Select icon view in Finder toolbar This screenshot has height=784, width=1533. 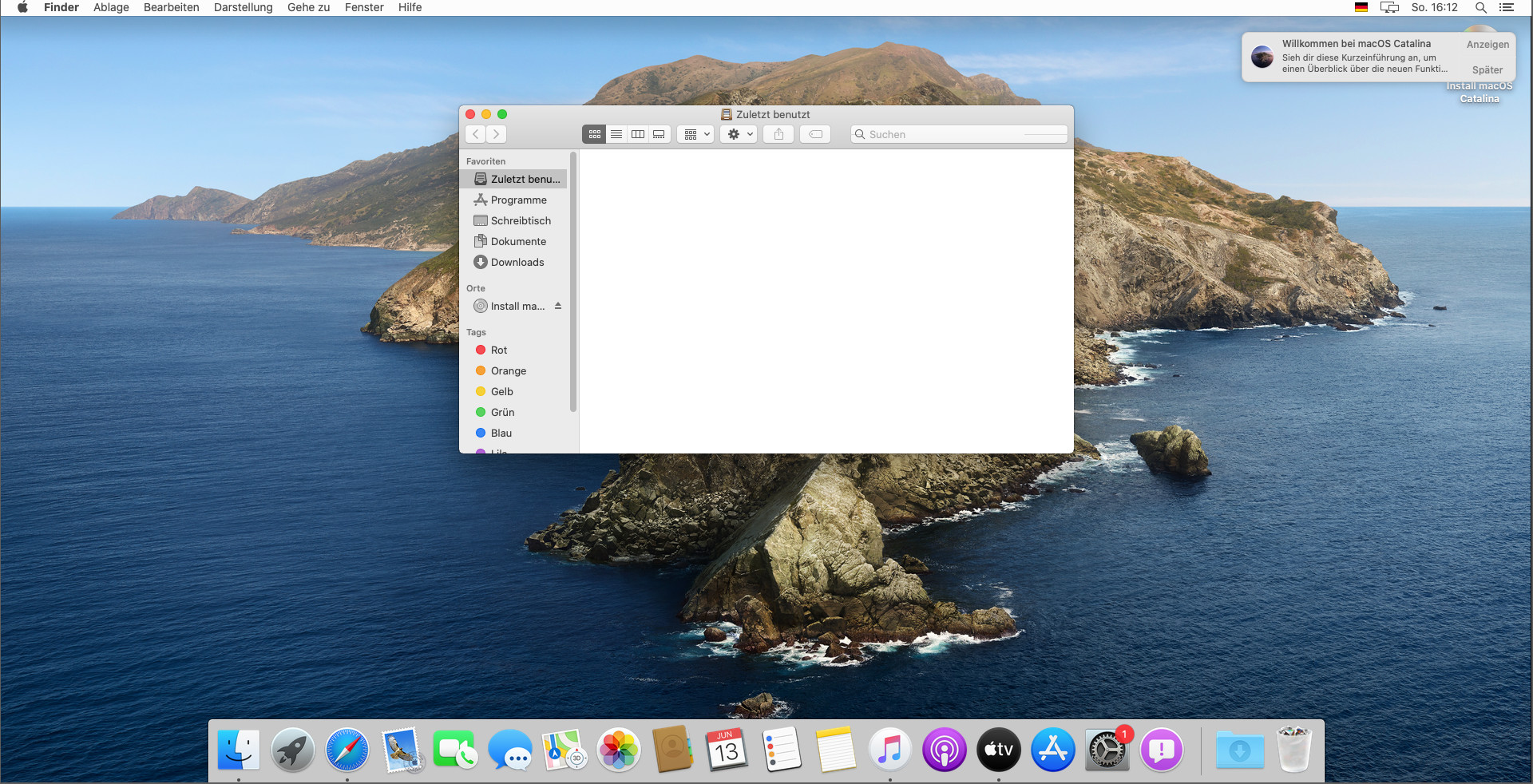594,134
